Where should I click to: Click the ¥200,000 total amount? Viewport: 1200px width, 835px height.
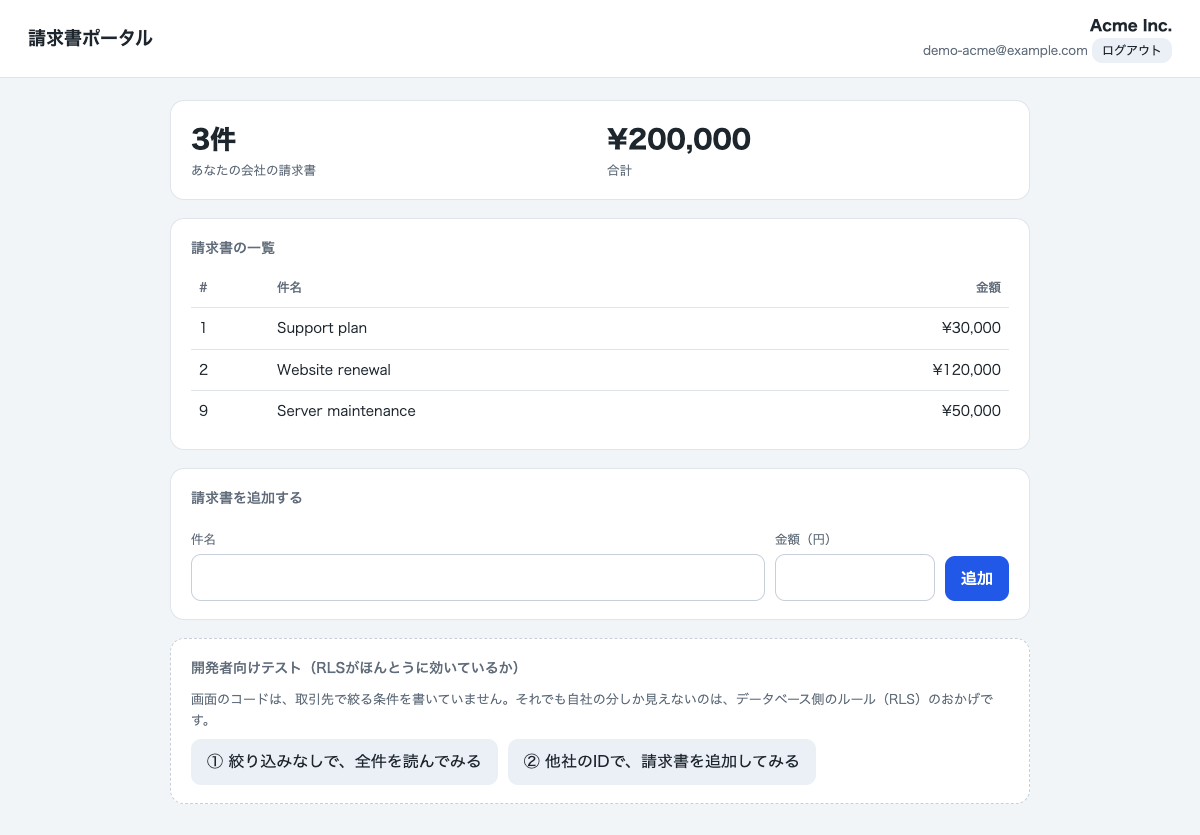[x=679, y=139]
